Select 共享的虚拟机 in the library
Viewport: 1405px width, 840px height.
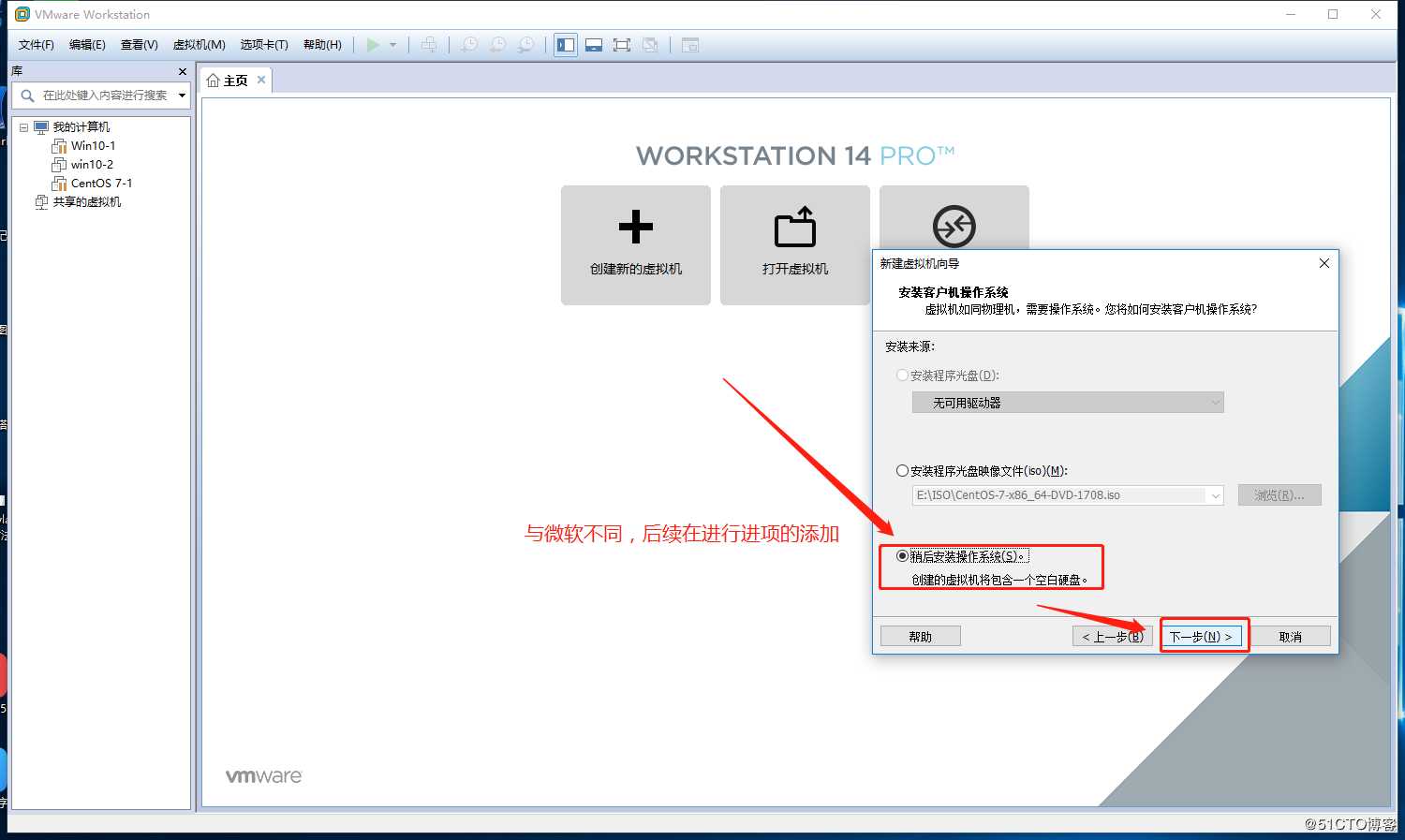(x=86, y=202)
